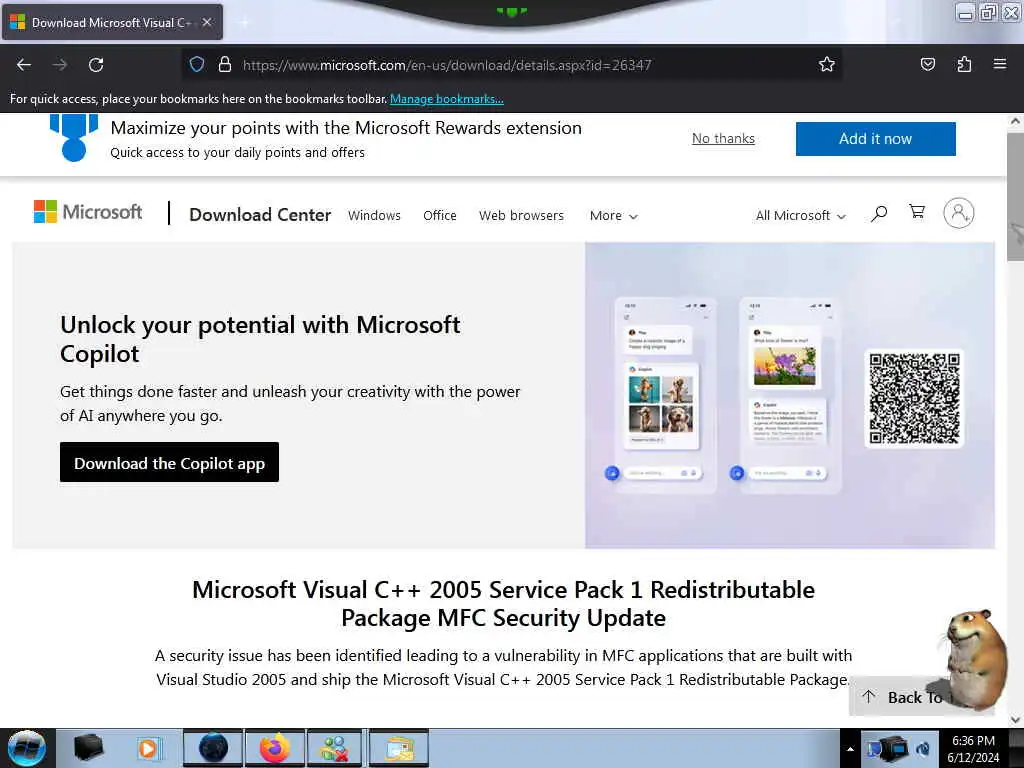Viewport: 1024px width, 768px height.
Task: Open tracking protection shield icon
Action: (x=197, y=65)
